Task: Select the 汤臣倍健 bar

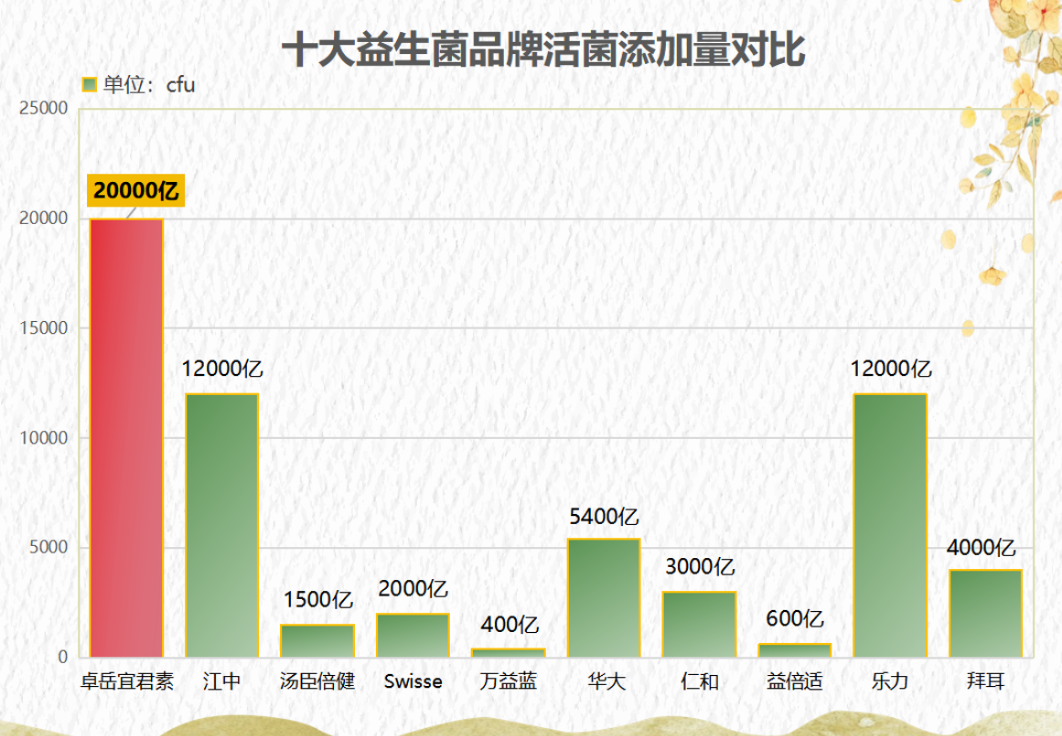Action: (318, 641)
